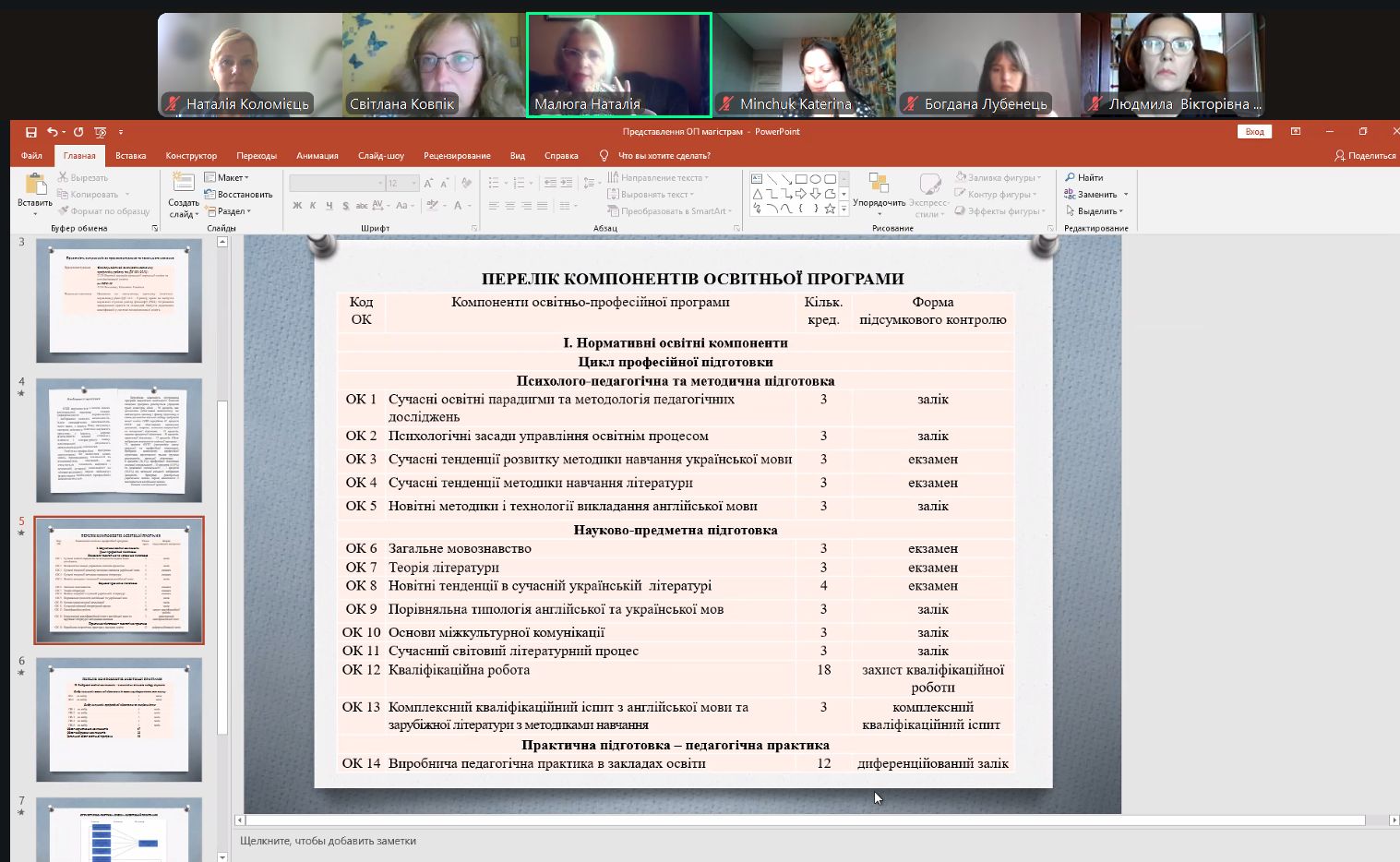Start slideshow from beginning via quick access icon

click(x=101, y=132)
